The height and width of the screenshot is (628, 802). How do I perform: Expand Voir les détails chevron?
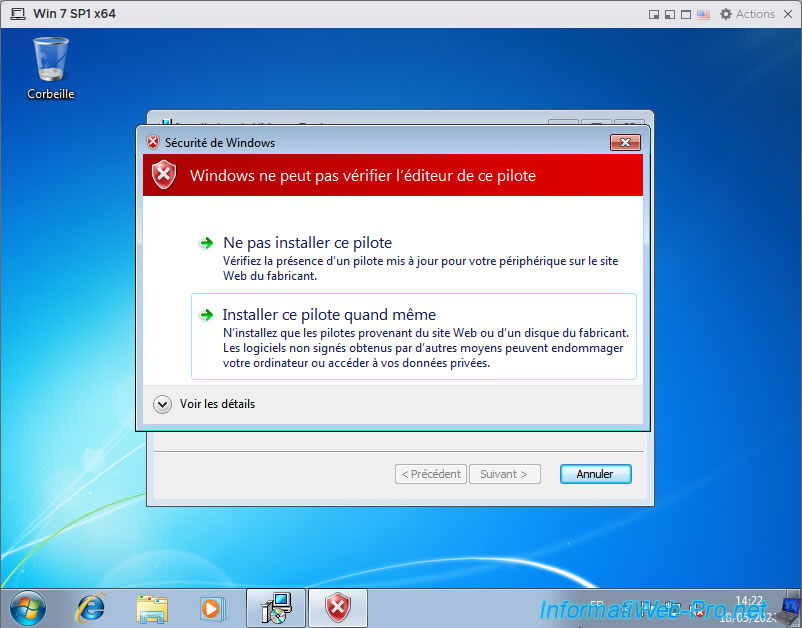[x=162, y=404]
